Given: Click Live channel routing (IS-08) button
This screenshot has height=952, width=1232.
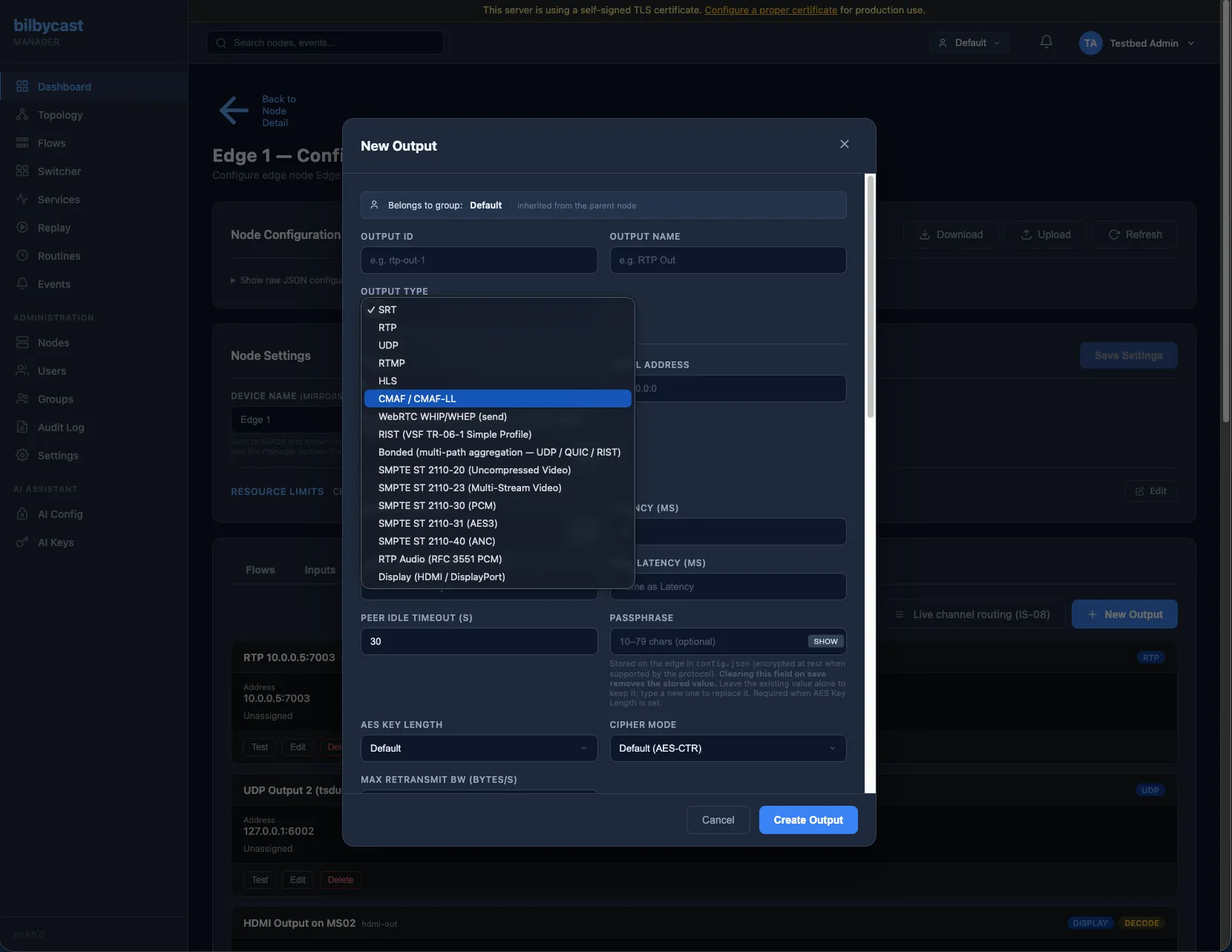Looking at the screenshot, I should tap(972, 614).
